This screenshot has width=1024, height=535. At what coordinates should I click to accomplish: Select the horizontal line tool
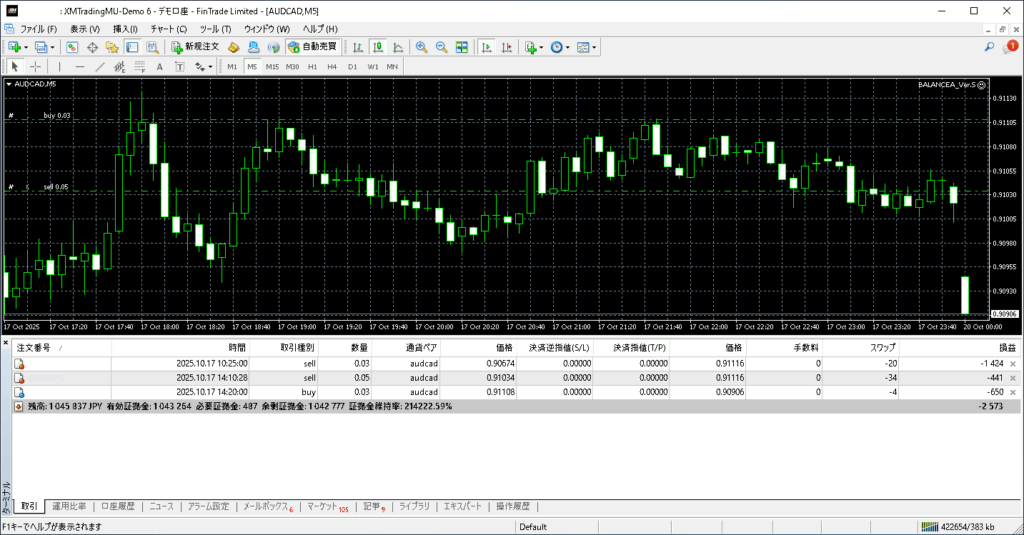click(80, 67)
